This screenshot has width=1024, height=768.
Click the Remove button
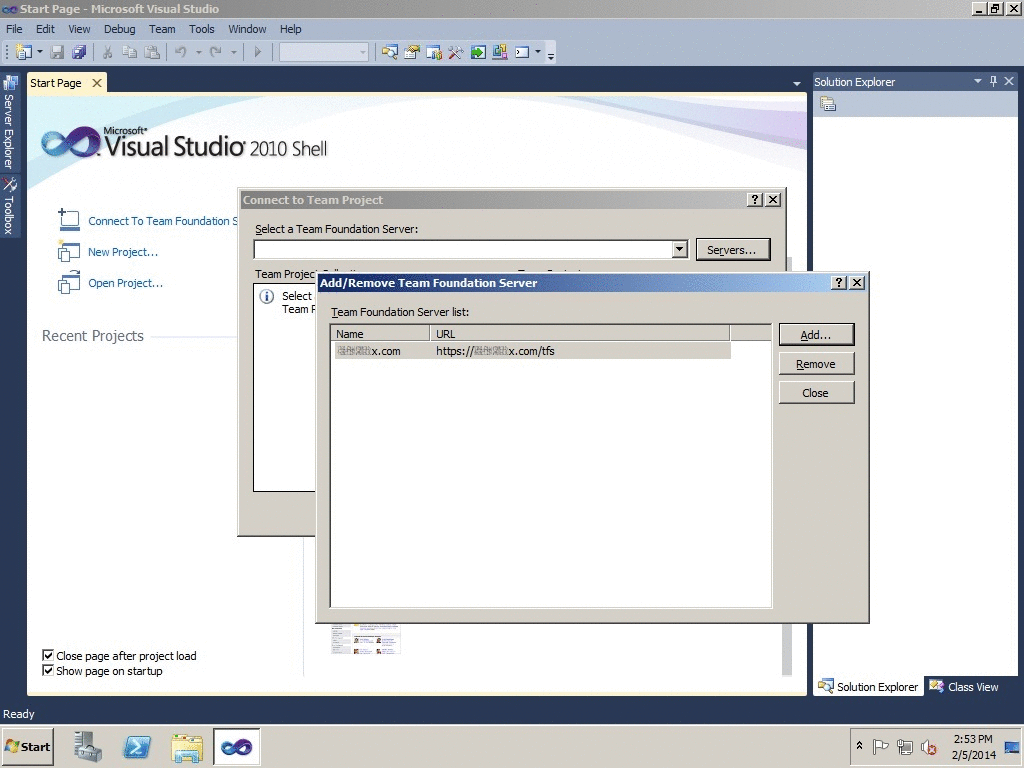click(x=816, y=364)
